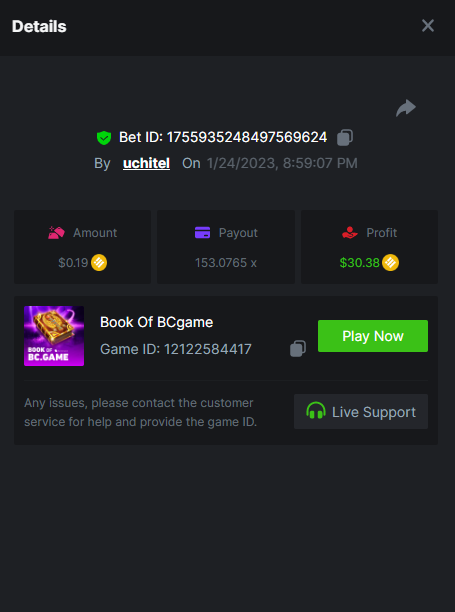Viewport: 455px width, 612px height.
Task: Share this bet via arrow icon
Action: (x=406, y=108)
